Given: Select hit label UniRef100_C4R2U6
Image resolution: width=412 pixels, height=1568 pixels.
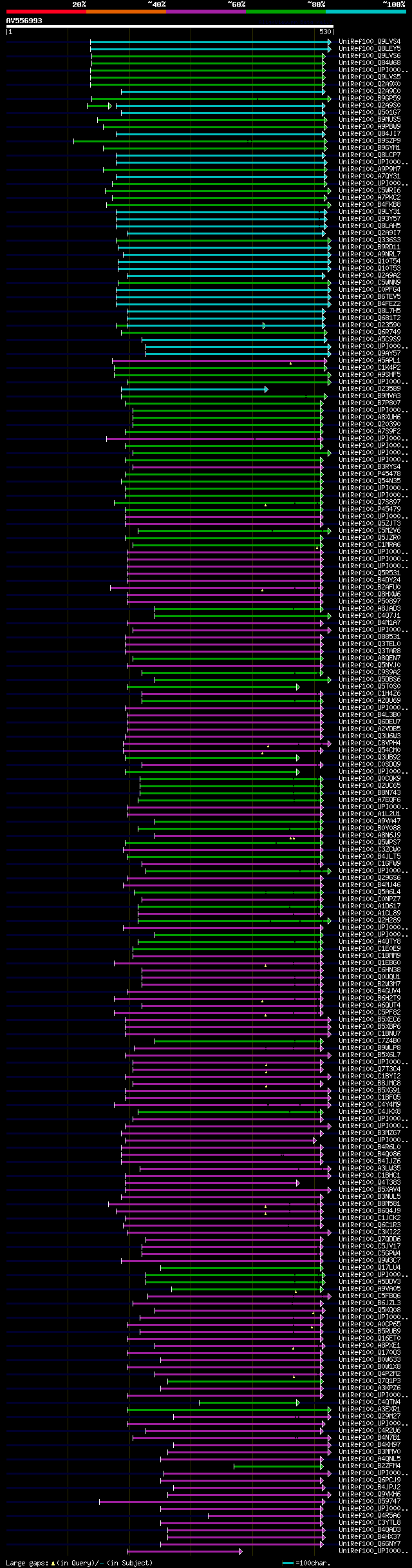Looking at the screenshot, I should pyautogui.click(x=370, y=1430).
